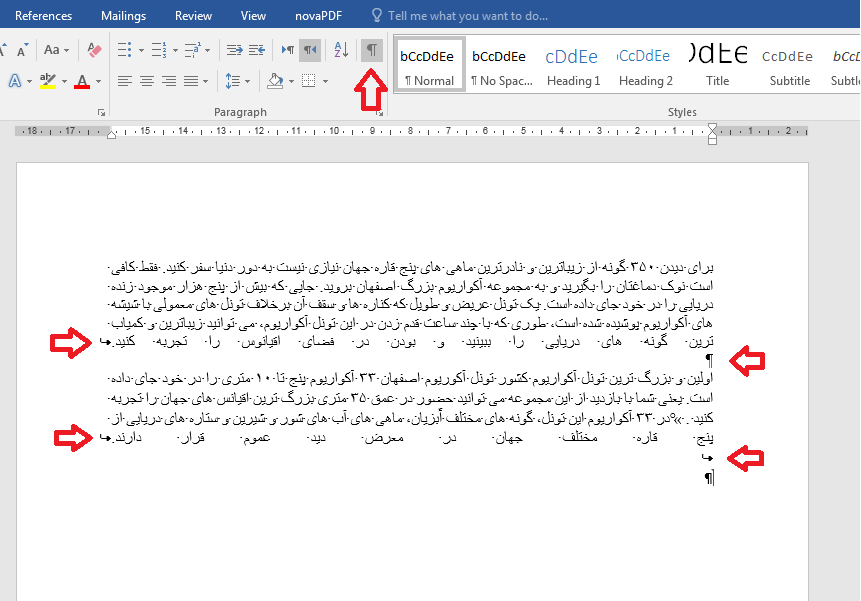Image resolution: width=861 pixels, height=601 pixels.
Task: Apply bullet list formatting
Action: click(x=125, y=50)
